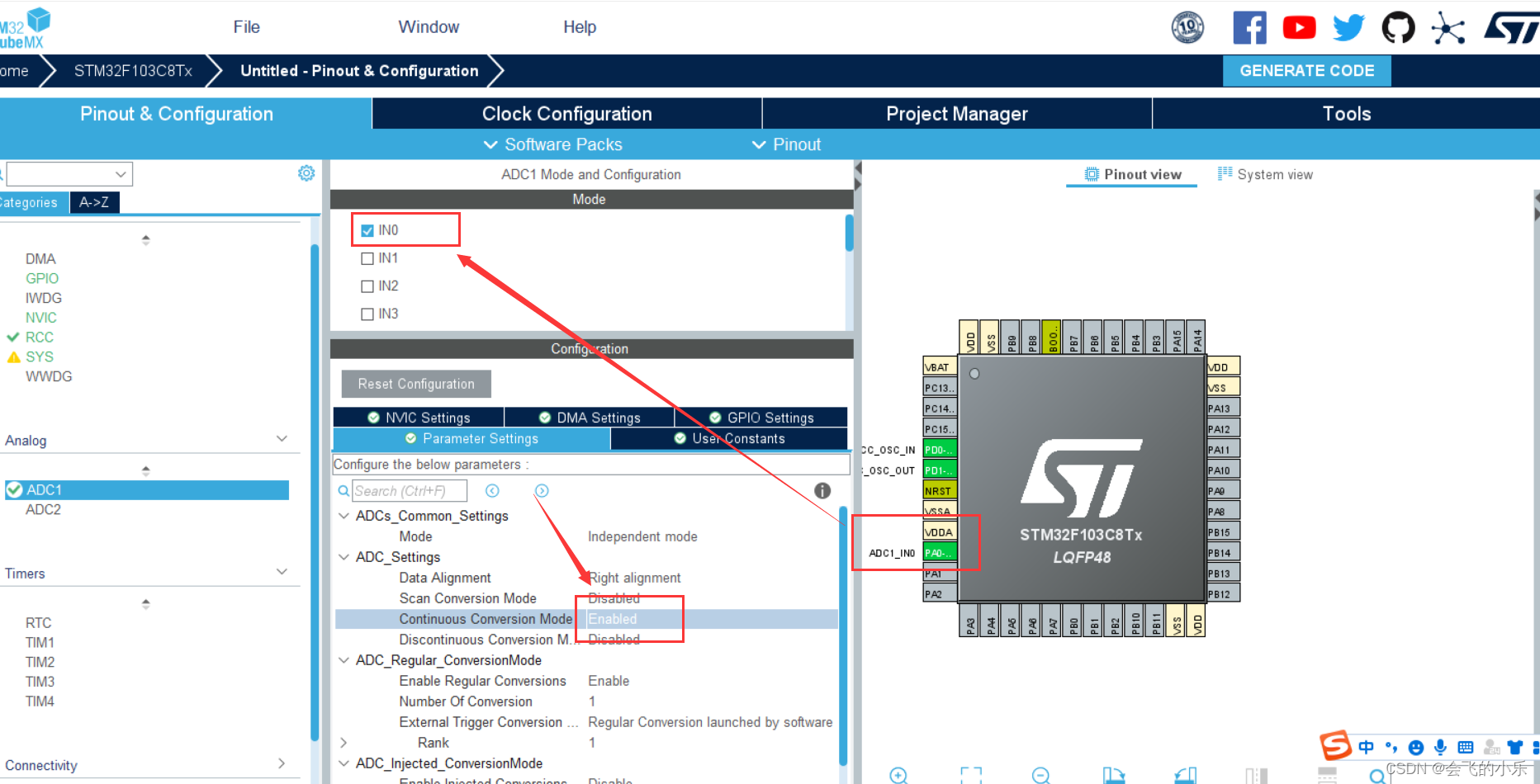
Task: Open the search settings gear icon
Action: 306,173
